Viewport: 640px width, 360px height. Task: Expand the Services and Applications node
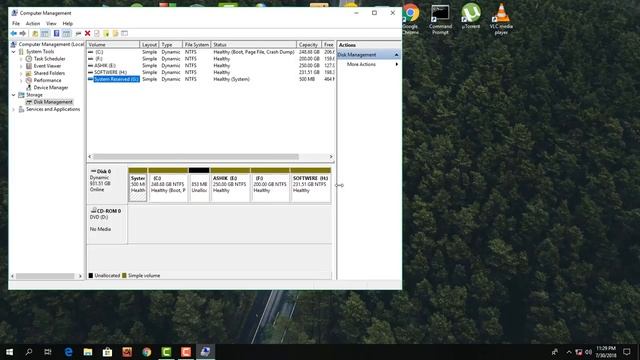(x=13, y=109)
